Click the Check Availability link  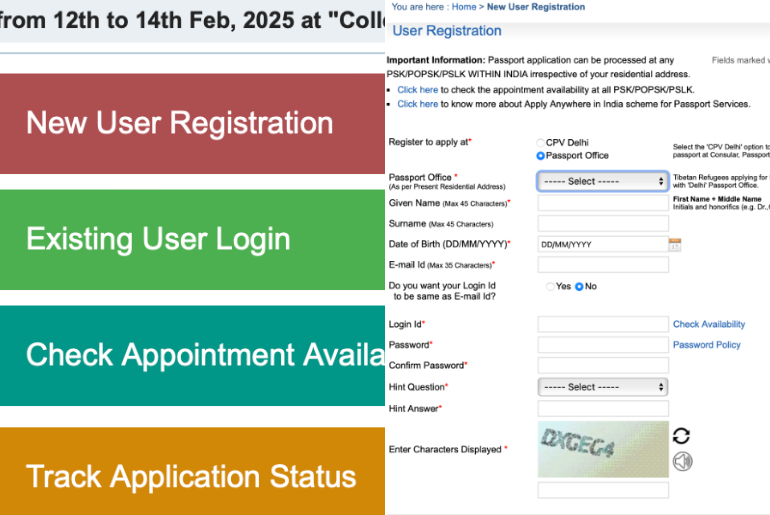point(708,324)
